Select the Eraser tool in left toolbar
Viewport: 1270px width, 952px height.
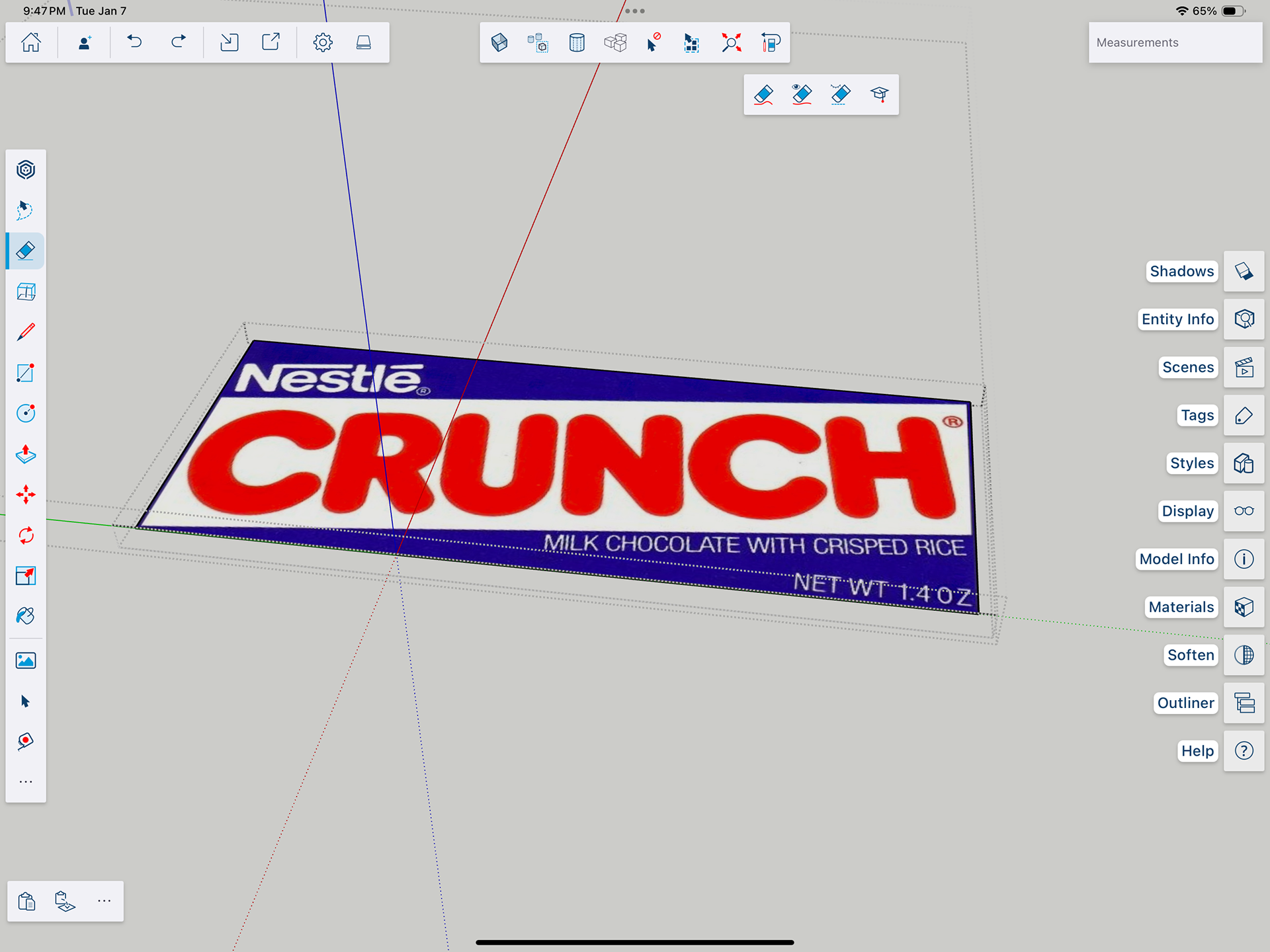(26, 251)
